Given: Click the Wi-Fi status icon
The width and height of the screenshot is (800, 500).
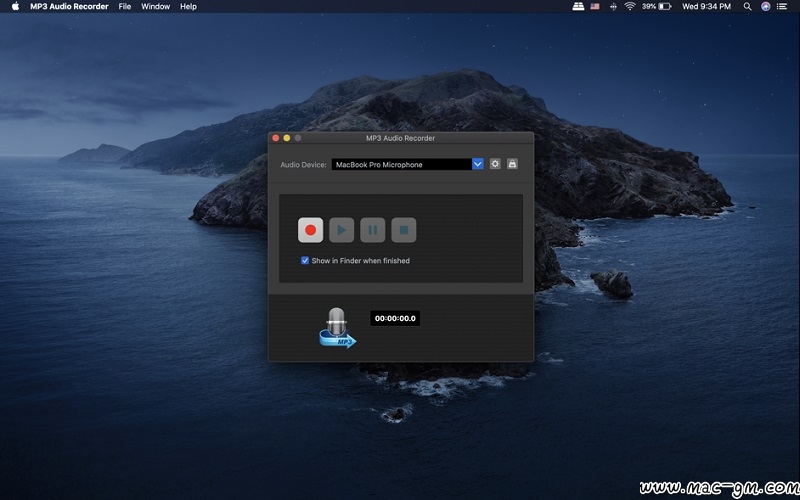Looking at the screenshot, I should (630, 7).
